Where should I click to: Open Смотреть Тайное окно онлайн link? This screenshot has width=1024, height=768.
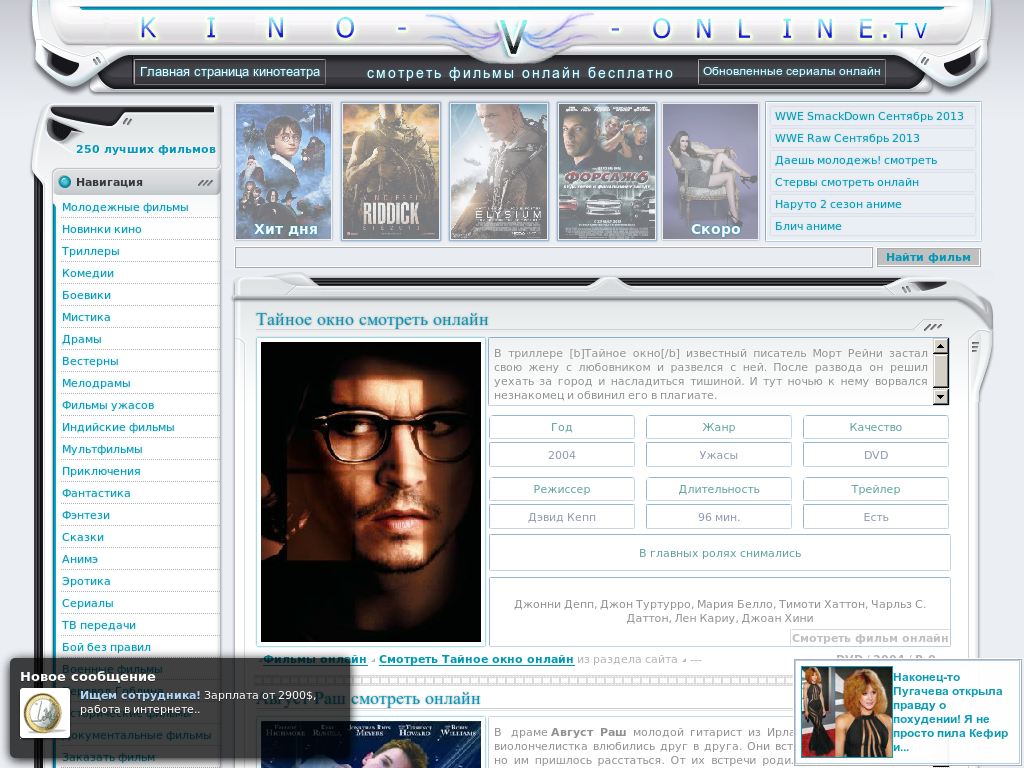(x=476, y=660)
